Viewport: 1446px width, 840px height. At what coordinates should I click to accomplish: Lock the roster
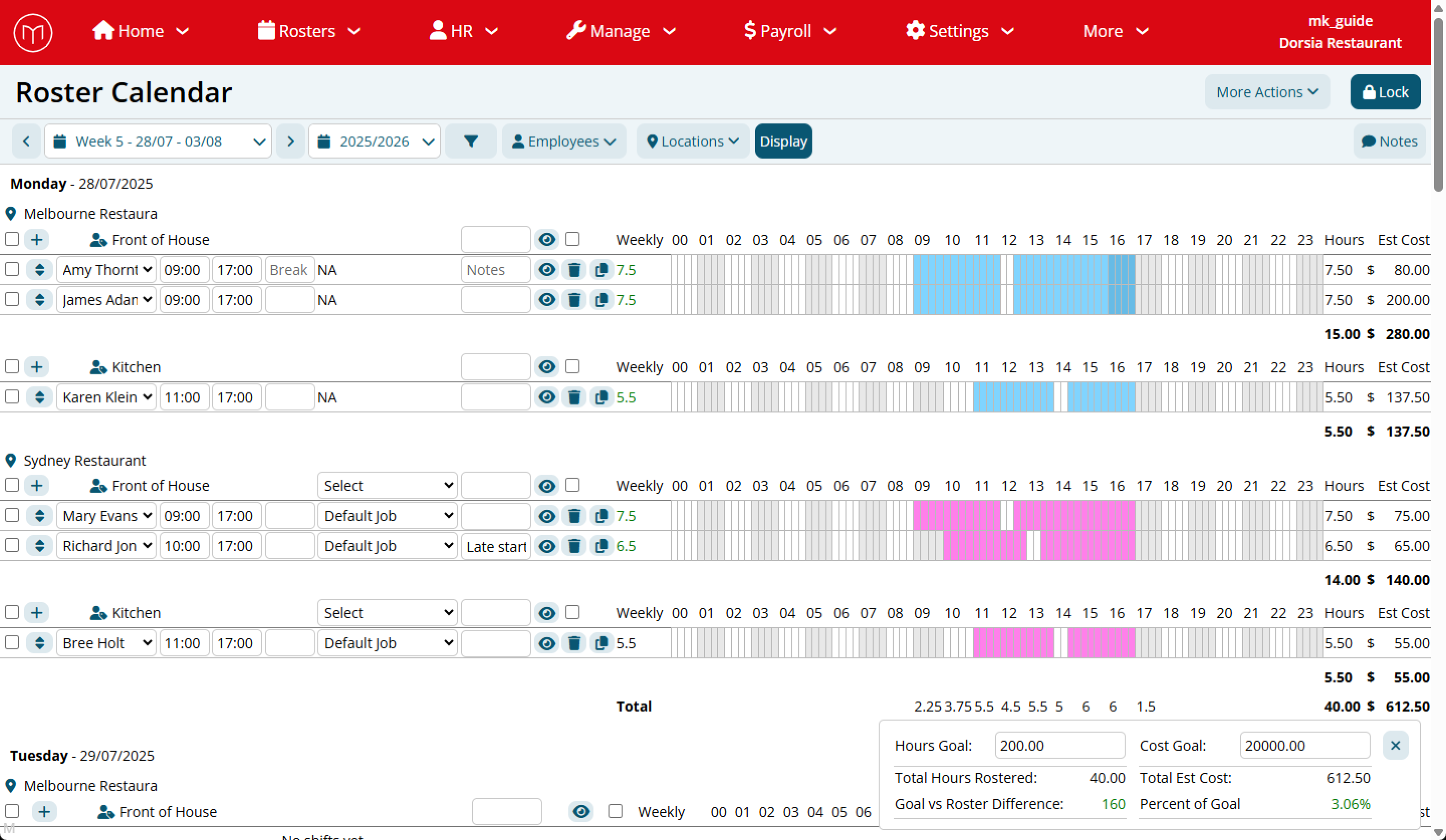[1385, 92]
